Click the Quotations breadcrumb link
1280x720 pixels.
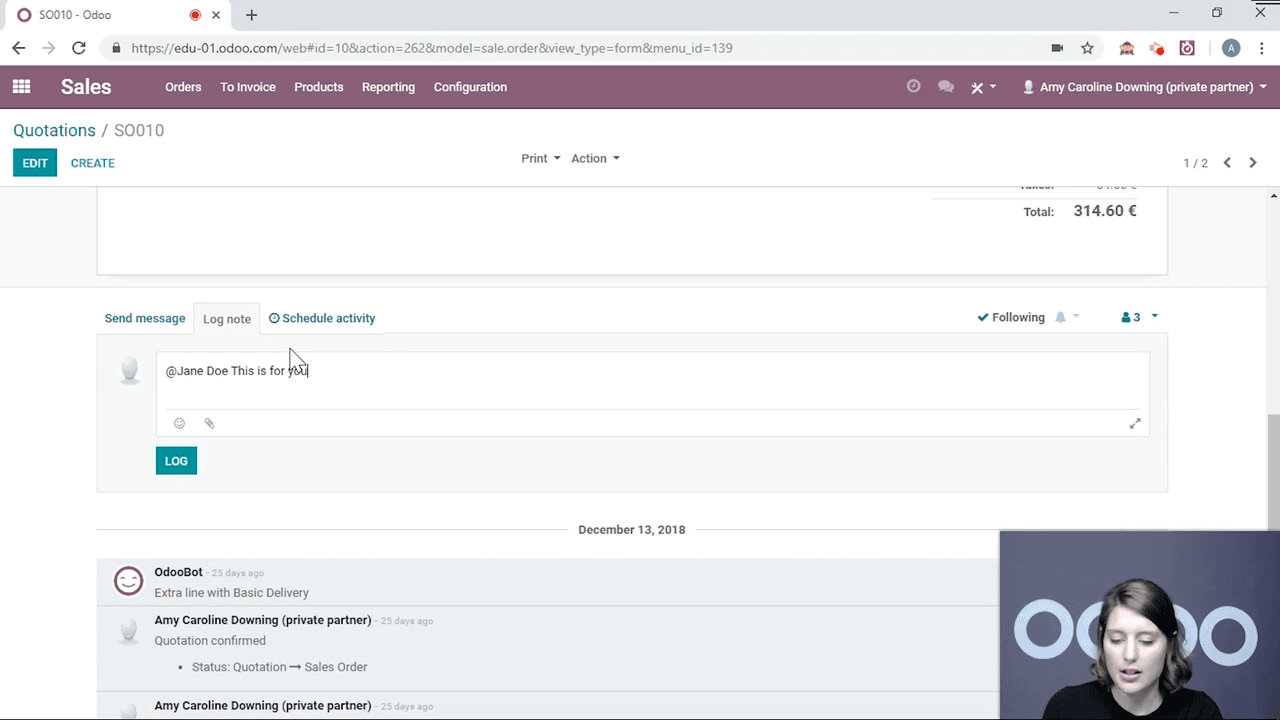pos(54,130)
